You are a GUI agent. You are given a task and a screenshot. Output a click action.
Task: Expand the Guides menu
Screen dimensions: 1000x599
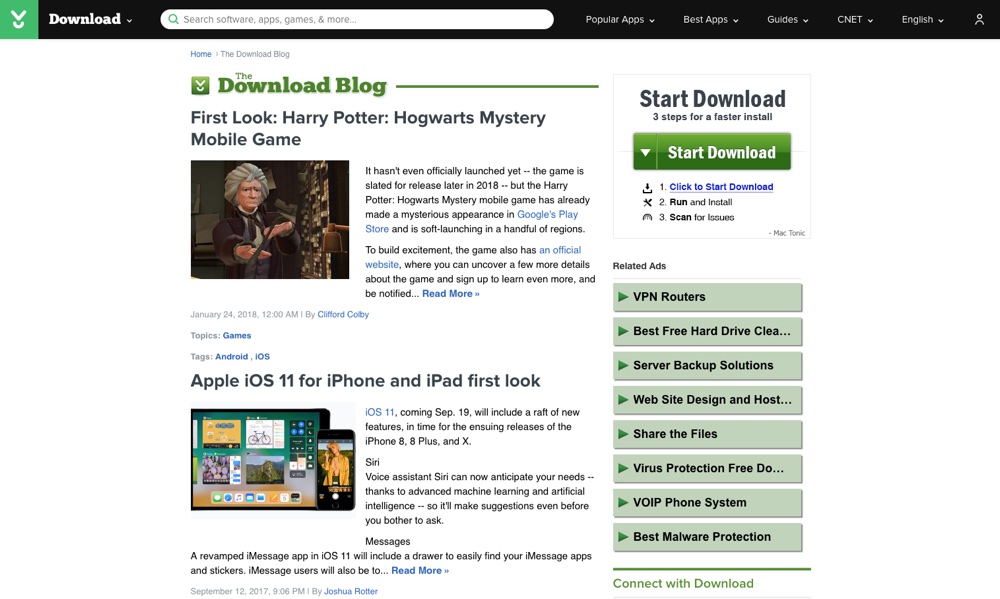(788, 20)
